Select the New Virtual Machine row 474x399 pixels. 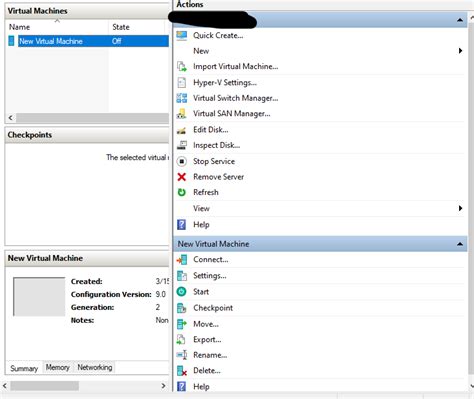[88, 41]
